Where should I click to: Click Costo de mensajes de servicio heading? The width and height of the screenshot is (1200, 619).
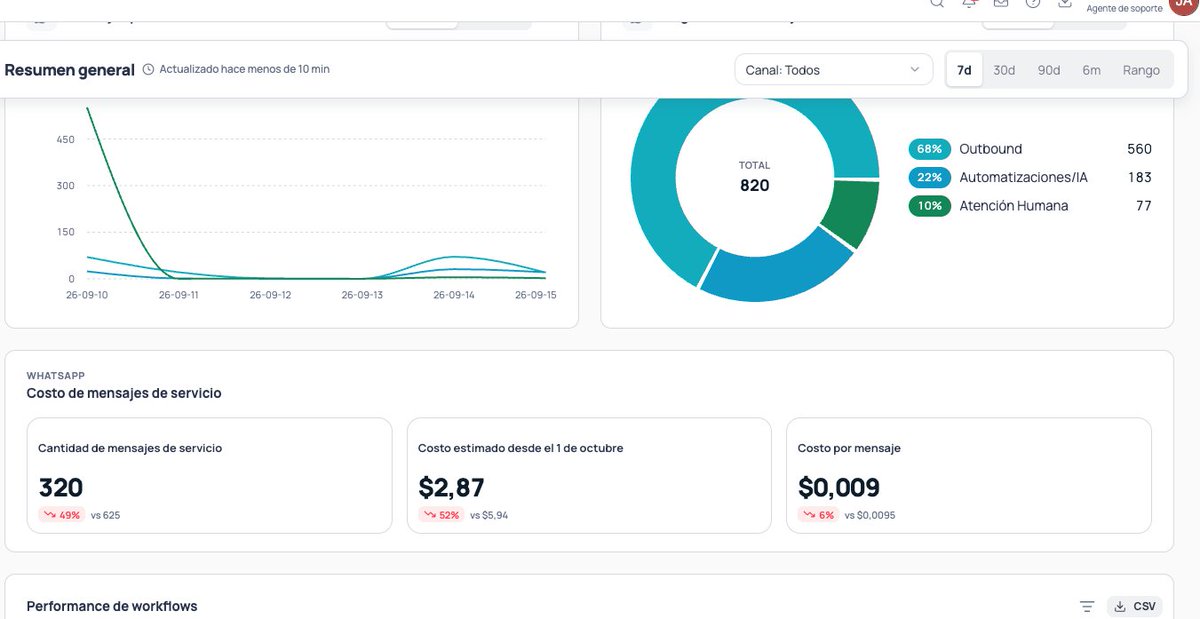(124, 394)
